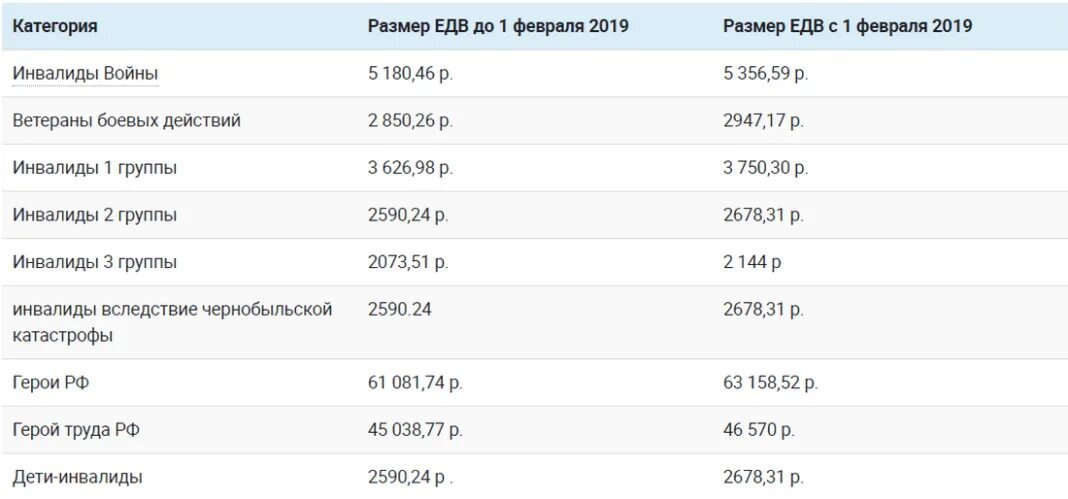Click the "Размер ЕДВ с 1 февраля 2019" header

point(848,27)
